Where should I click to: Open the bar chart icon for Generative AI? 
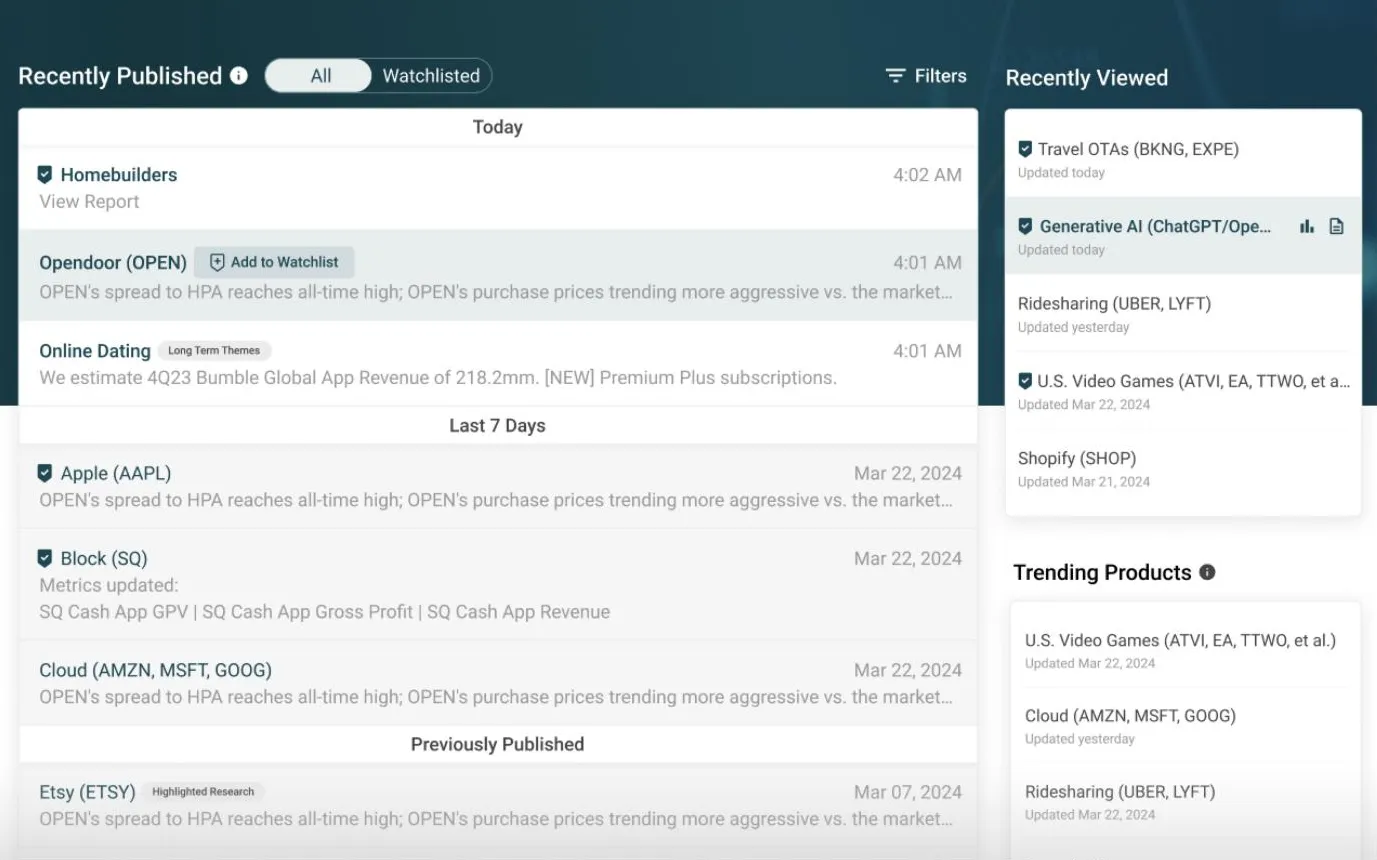click(1307, 226)
